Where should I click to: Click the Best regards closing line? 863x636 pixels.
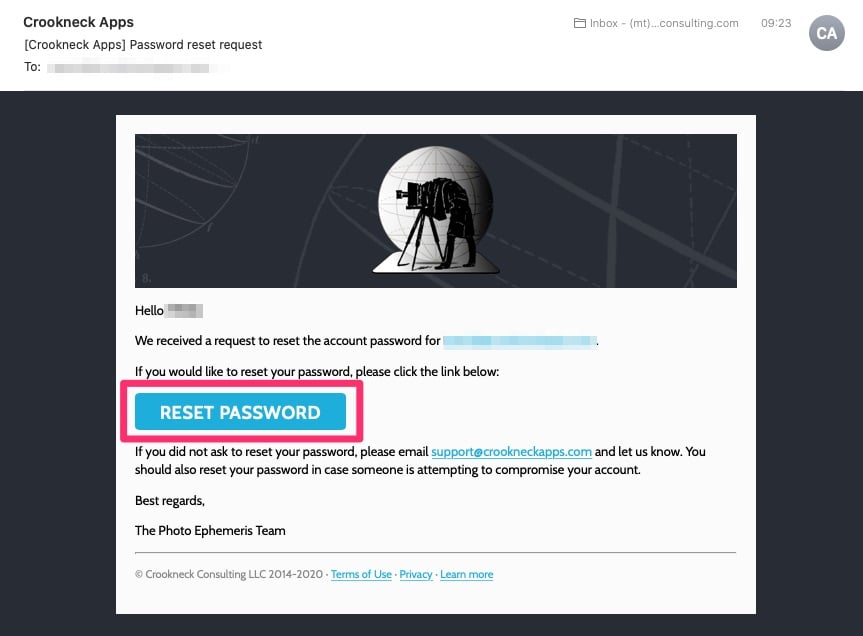(170, 501)
